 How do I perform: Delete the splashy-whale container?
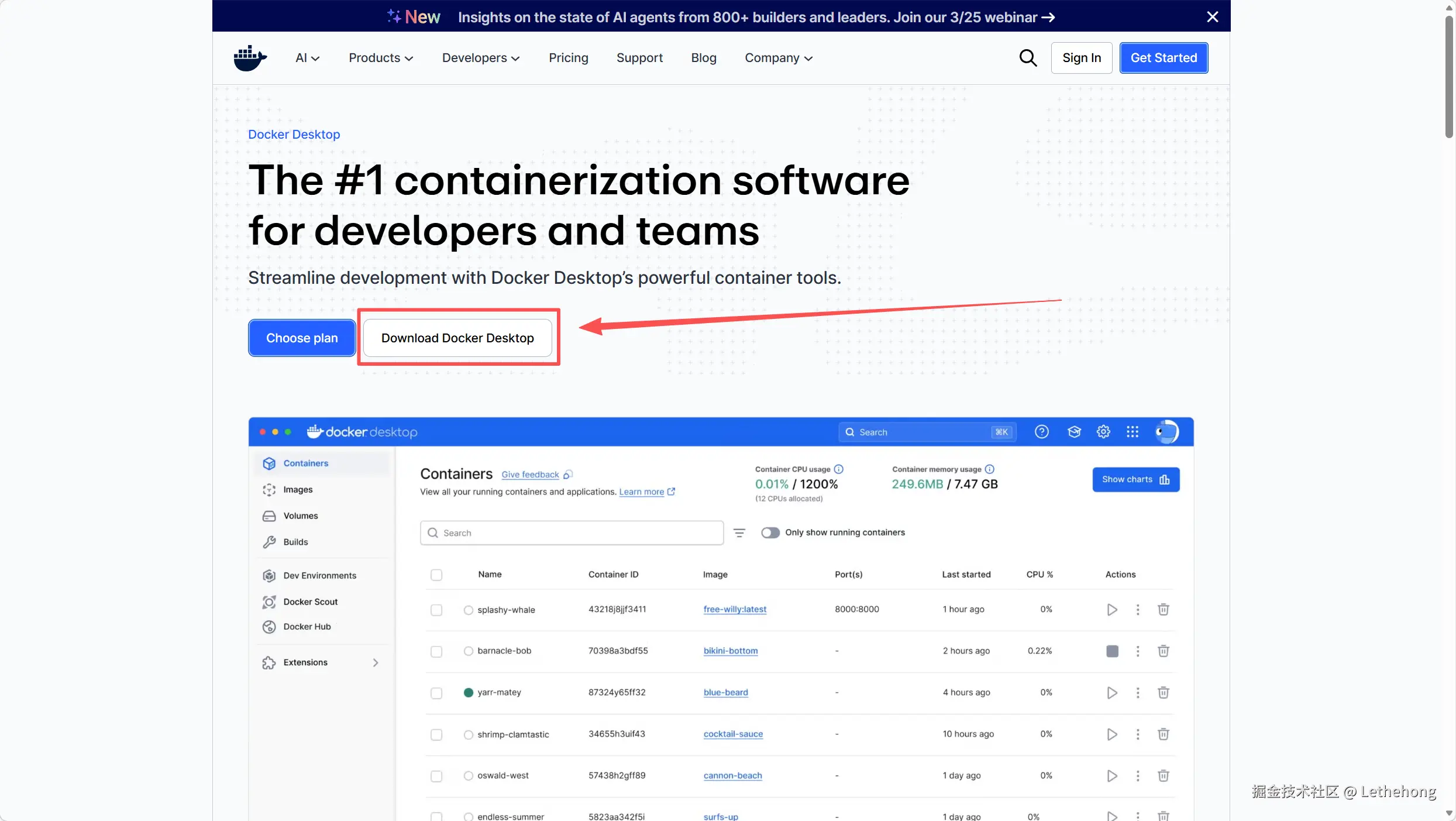point(1163,609)
